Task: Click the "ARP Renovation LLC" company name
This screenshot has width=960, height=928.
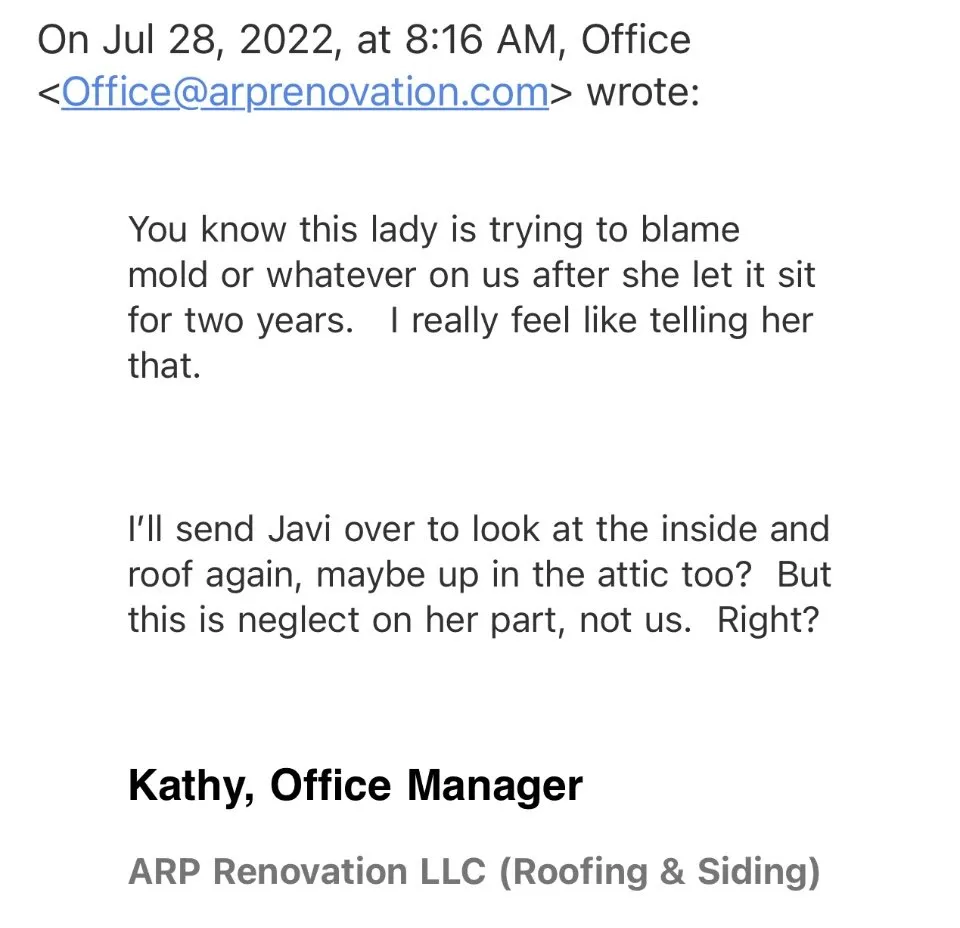Action: [x=307, y=872]
